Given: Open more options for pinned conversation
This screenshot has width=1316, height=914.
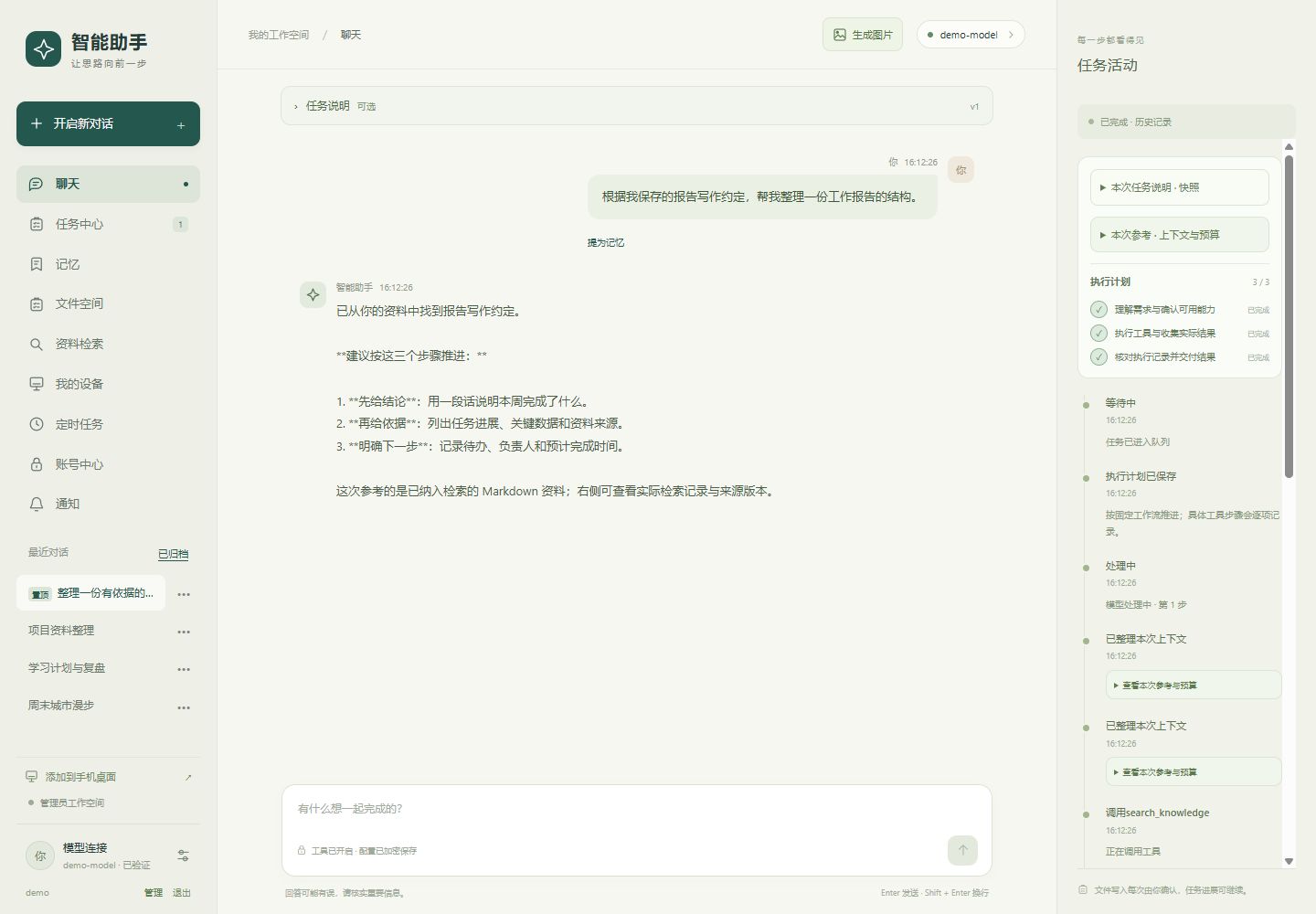Looking at the screenshot, I should [184, 594].
